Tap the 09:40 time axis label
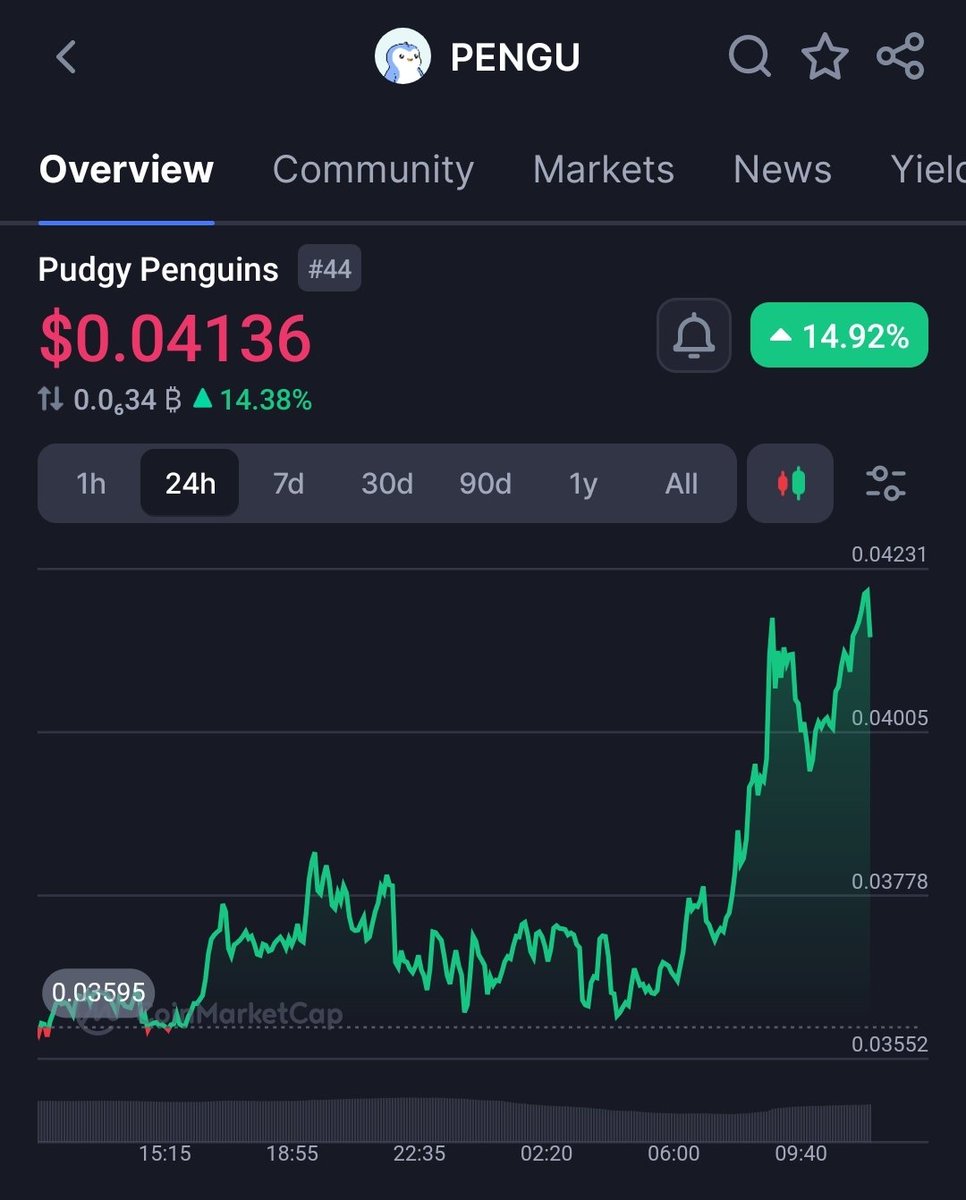 (801, 1153)
